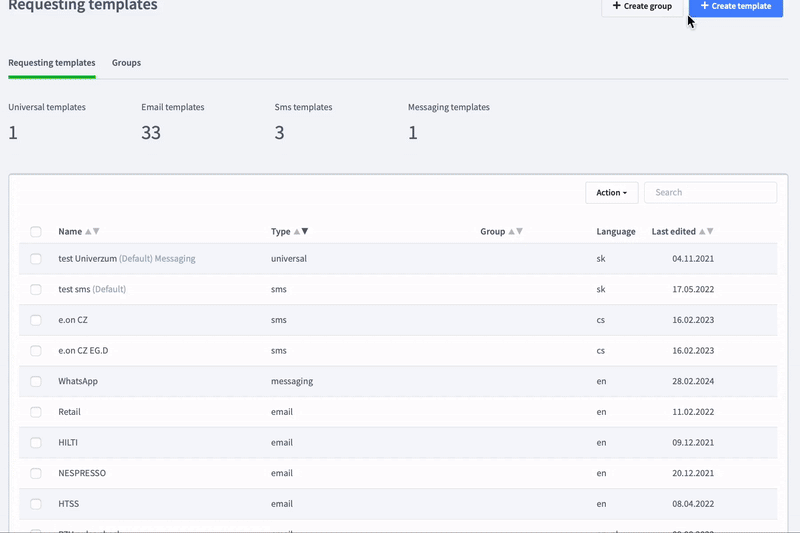Click the date 09.12.2021
Viewport: 800px width, 533px height.
693,442
